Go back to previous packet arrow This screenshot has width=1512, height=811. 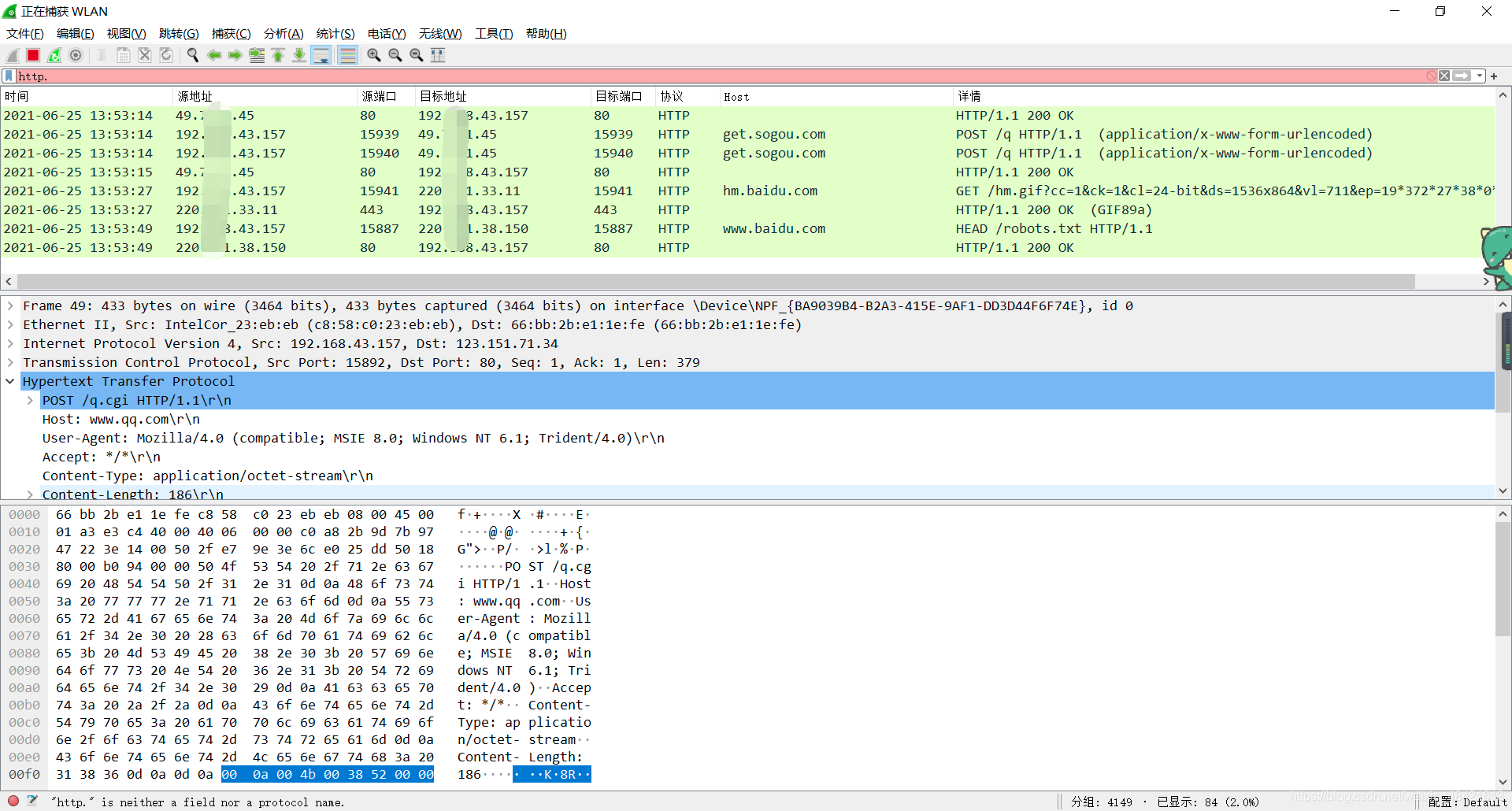point(214,55)
